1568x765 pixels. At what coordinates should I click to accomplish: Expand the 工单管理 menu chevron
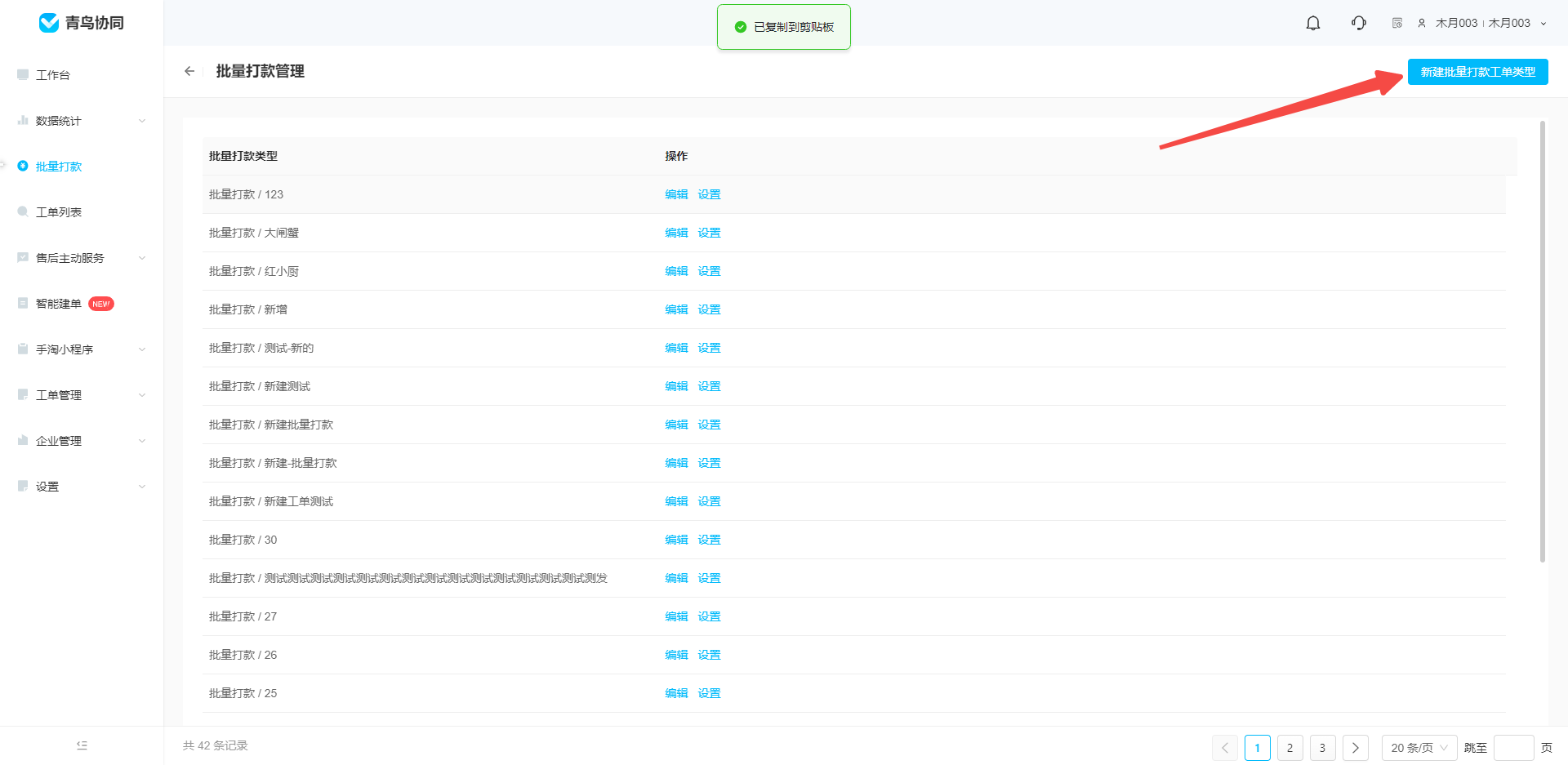click(x=142, y=395)
